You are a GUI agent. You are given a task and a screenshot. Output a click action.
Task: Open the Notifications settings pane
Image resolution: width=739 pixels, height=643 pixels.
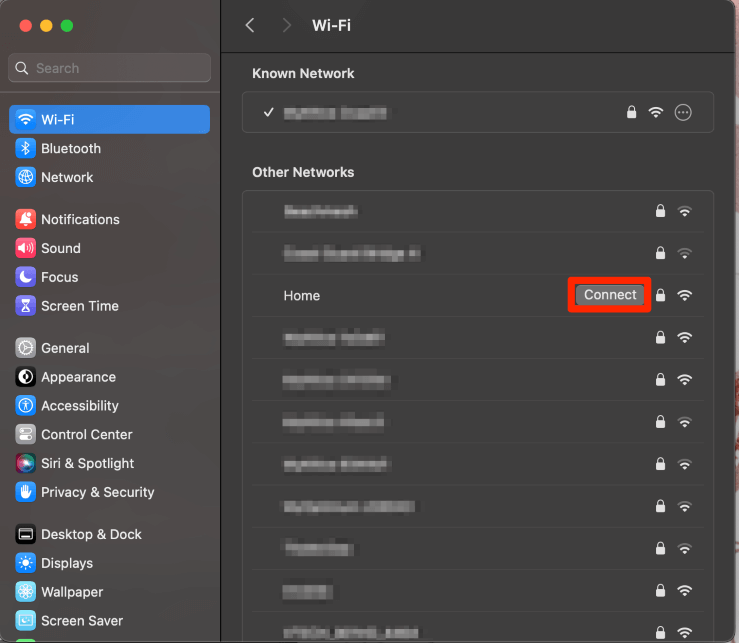(x=109, y=219)
